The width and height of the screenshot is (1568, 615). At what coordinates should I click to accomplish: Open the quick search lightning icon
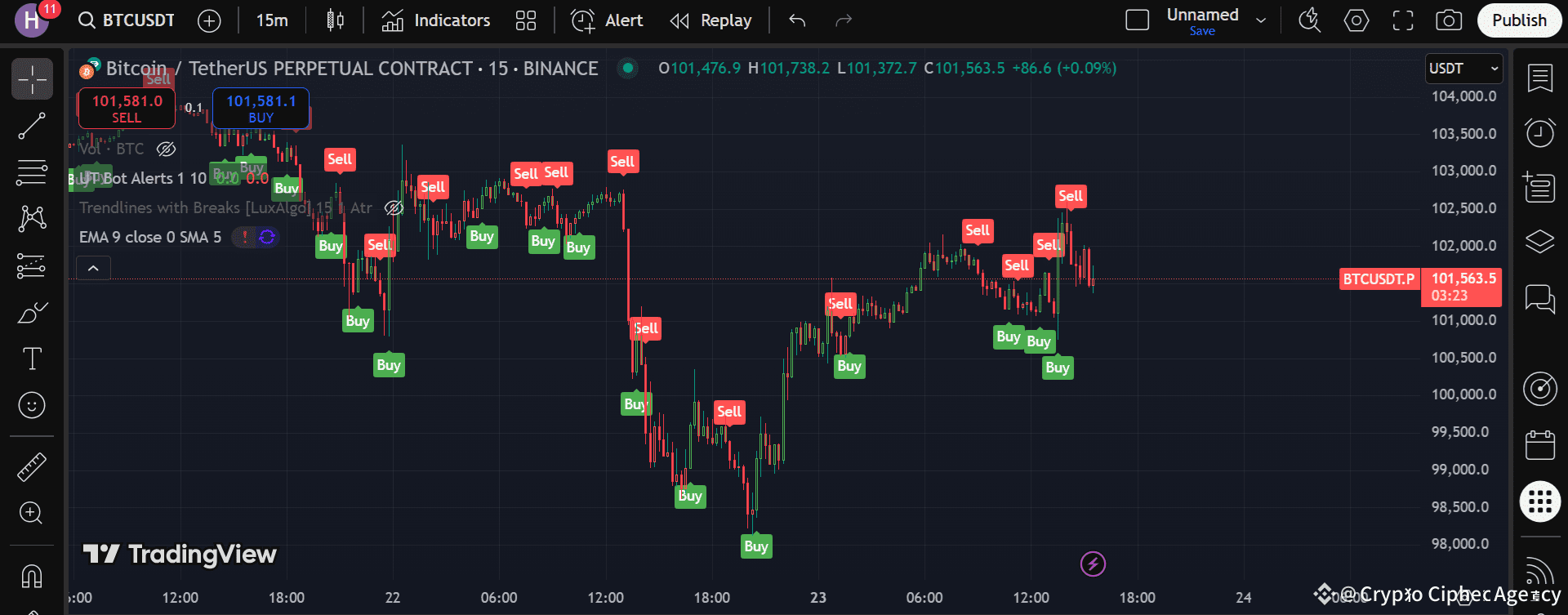pyautogui.click(x=1310, y=20)
